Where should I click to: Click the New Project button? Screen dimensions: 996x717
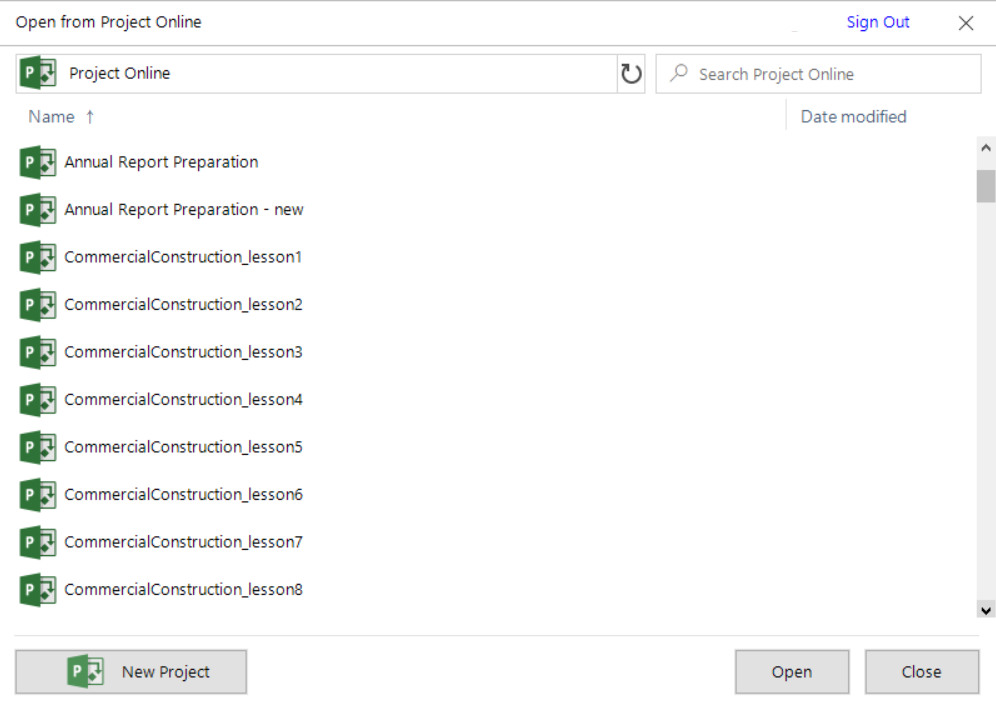pyautogui.click(x=131, y=672)
